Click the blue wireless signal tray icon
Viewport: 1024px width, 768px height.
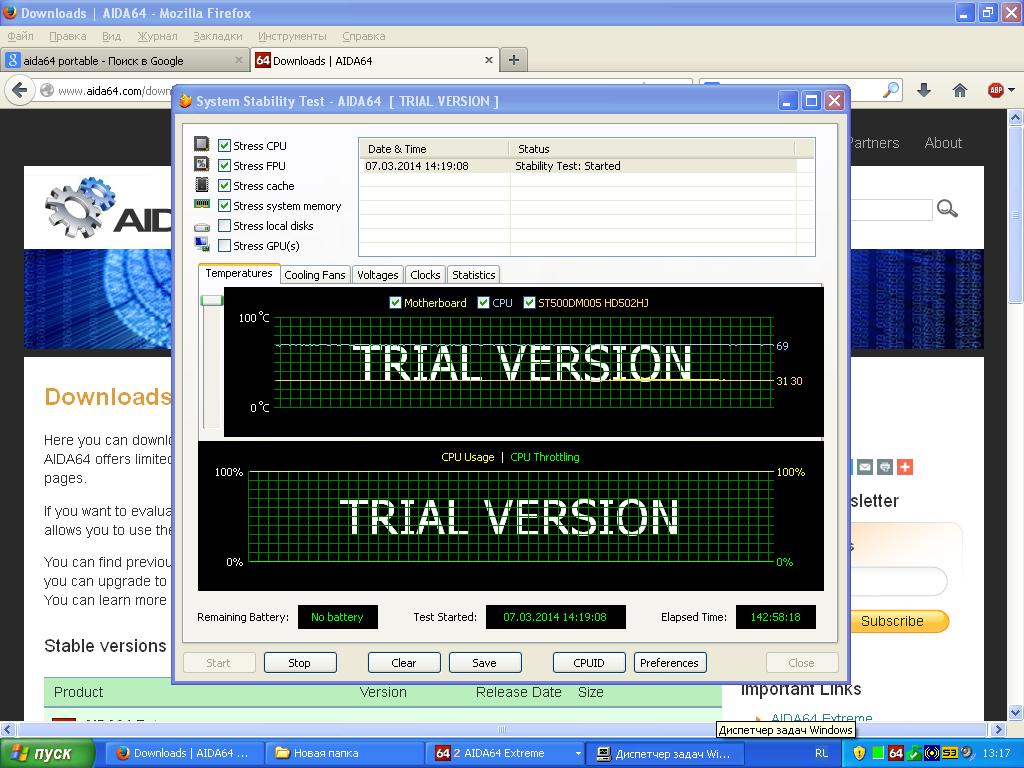(931, 753)
